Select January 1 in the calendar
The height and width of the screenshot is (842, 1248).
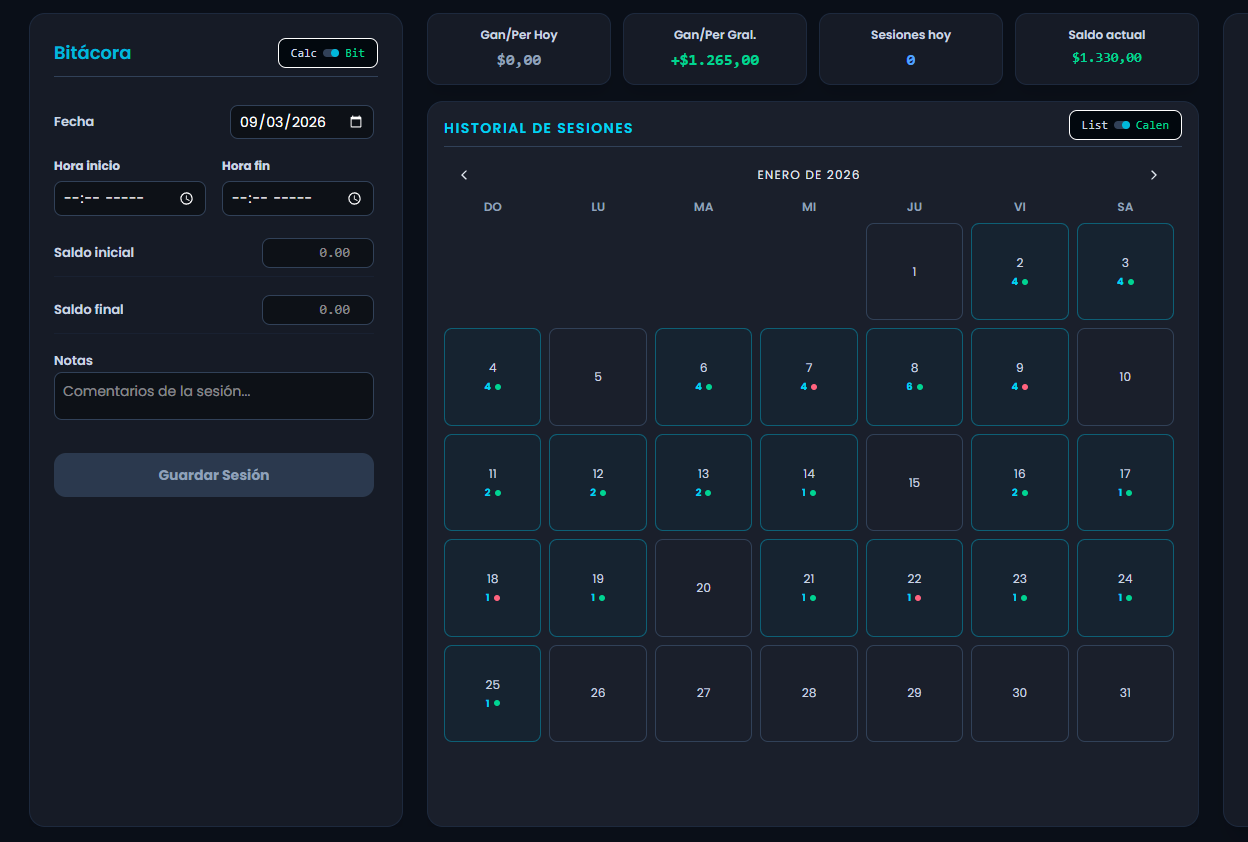coord(914,271)
